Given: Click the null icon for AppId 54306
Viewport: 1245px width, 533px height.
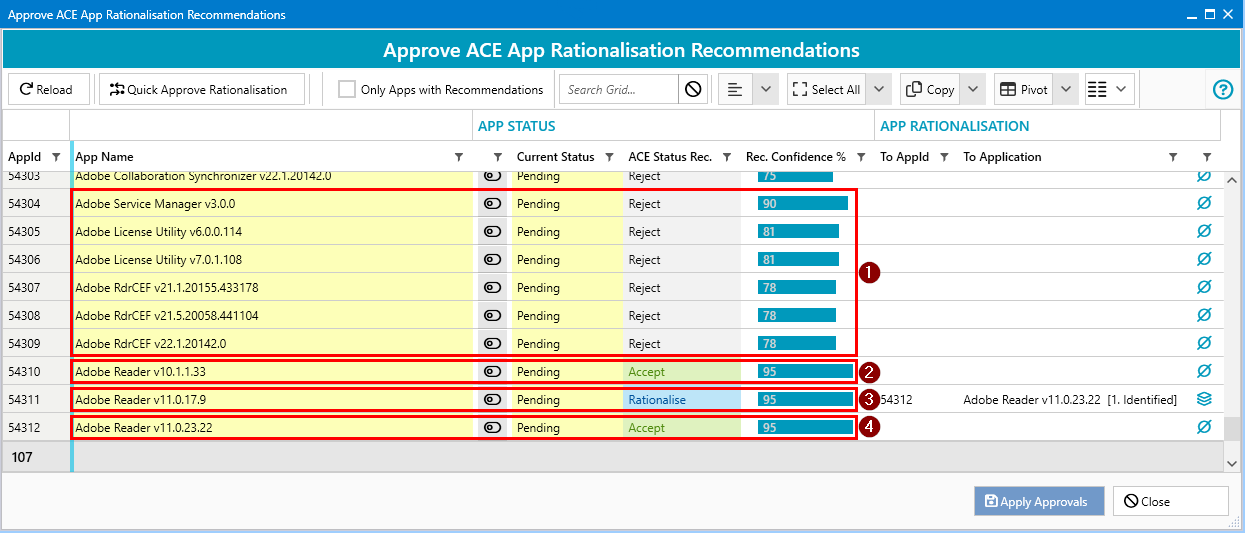Looking at the screenshot, I should tap(1204, 259).
